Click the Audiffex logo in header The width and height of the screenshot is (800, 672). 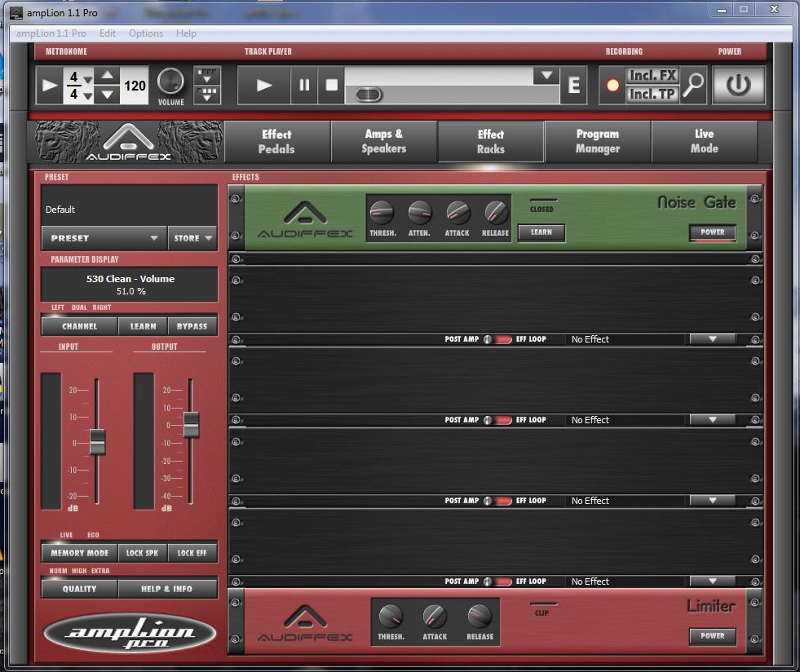(128, 142)
